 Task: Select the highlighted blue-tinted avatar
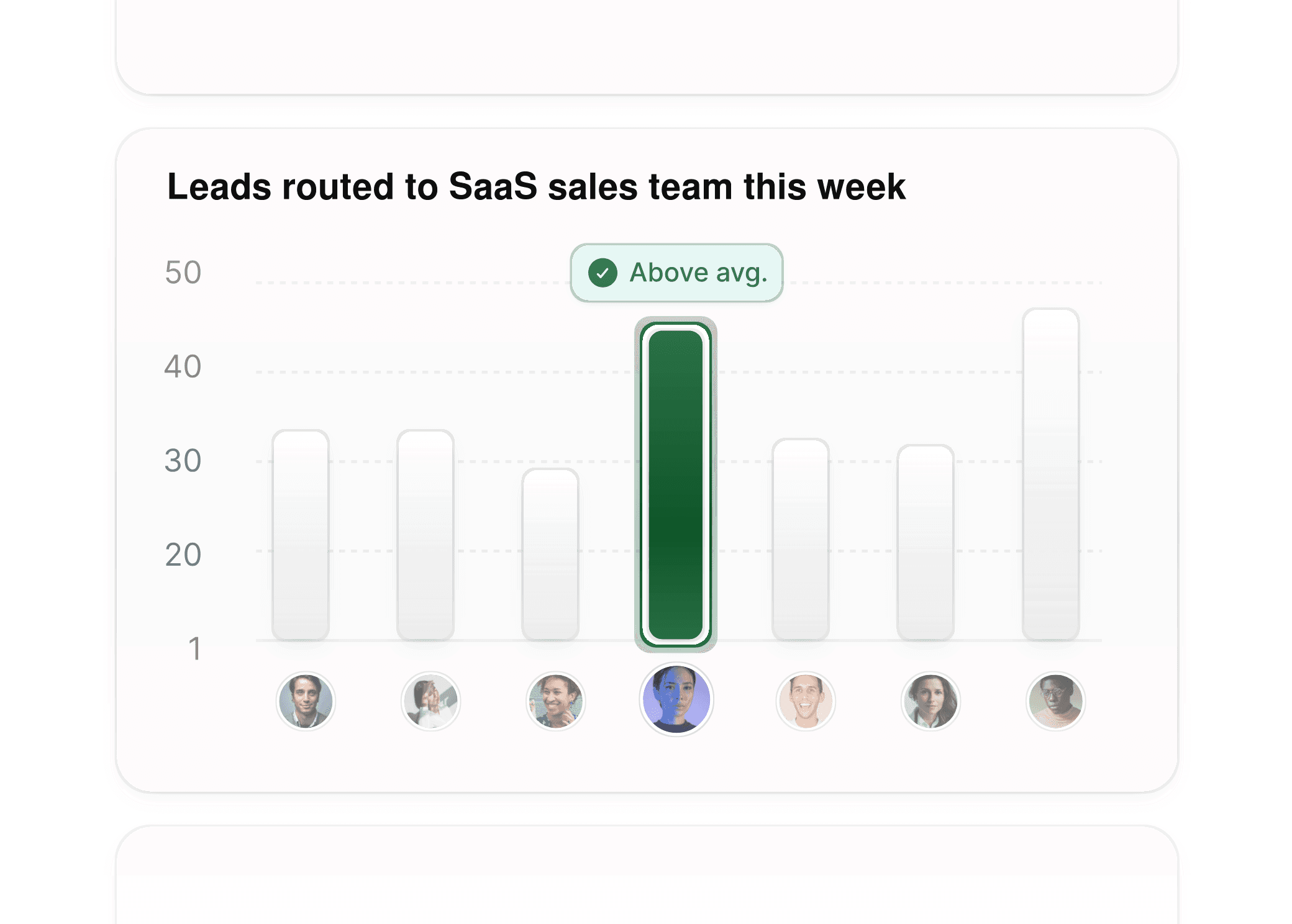tap(678, 699)
